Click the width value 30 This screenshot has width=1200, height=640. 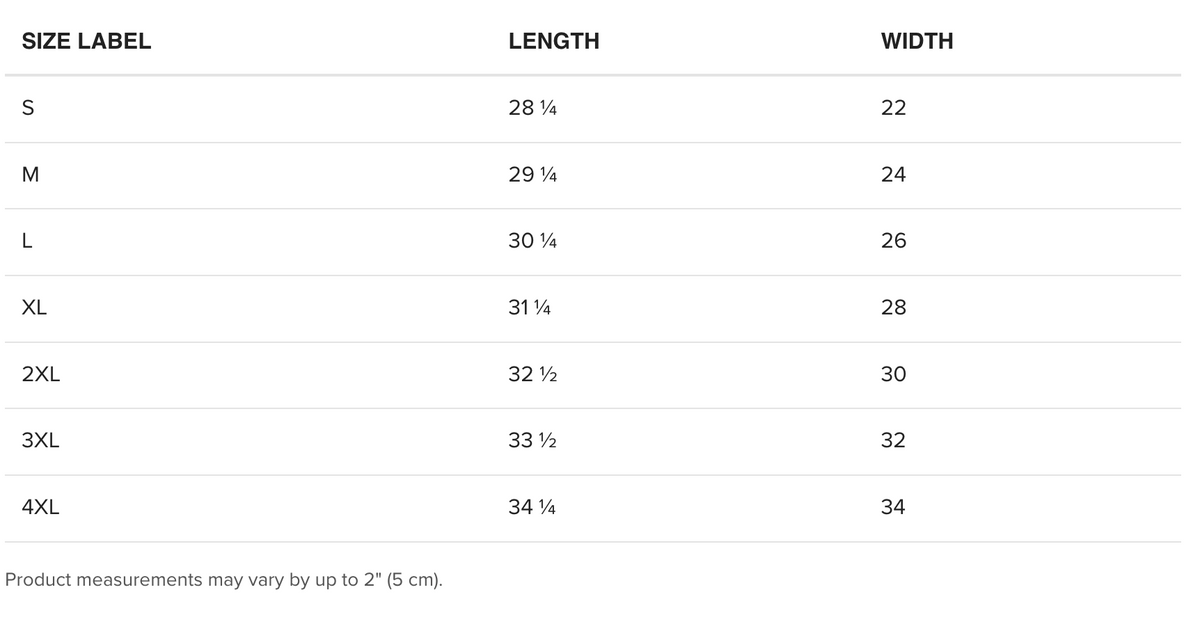pos(893,374)
